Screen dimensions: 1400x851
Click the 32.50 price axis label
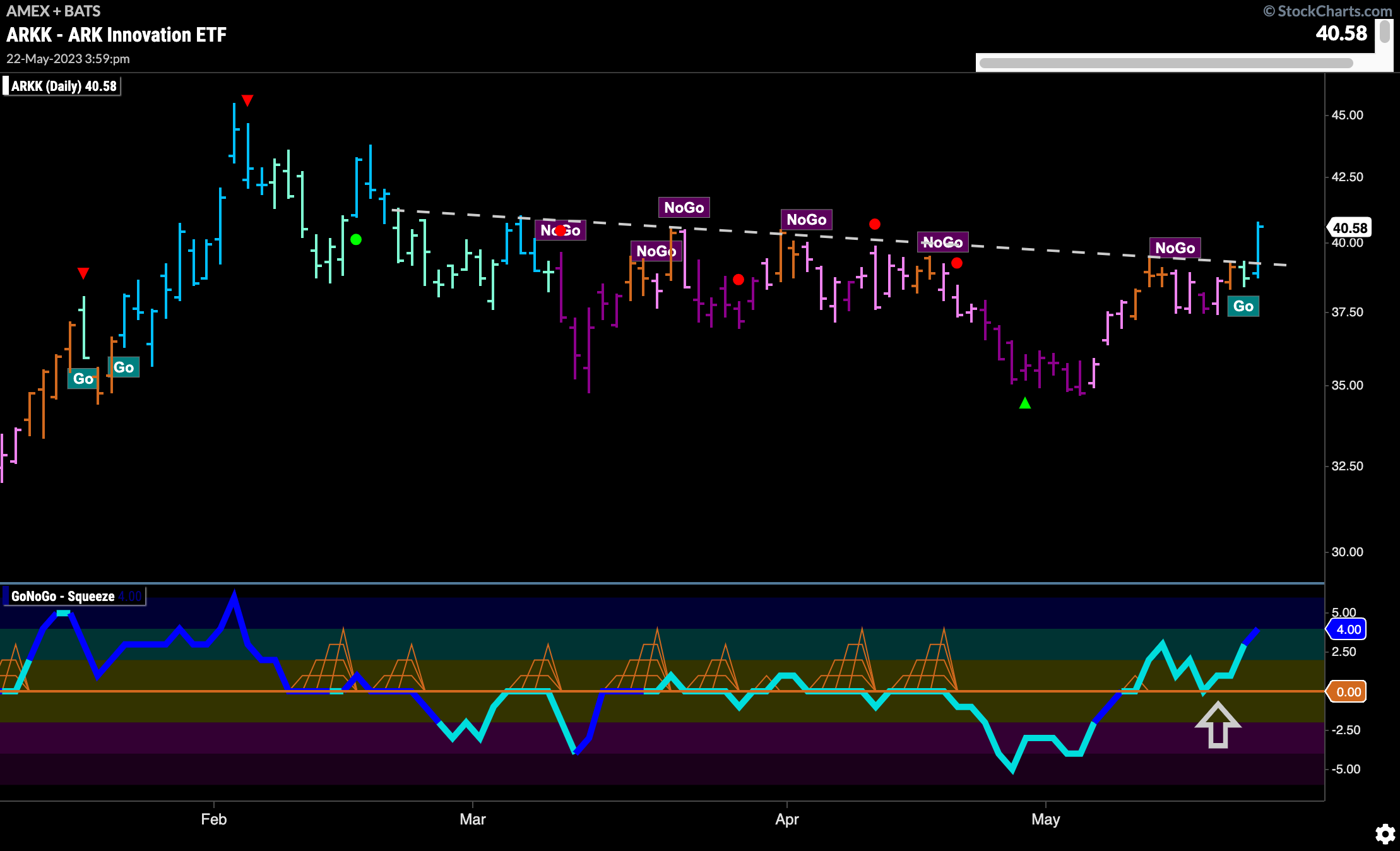click(1348, 466)
